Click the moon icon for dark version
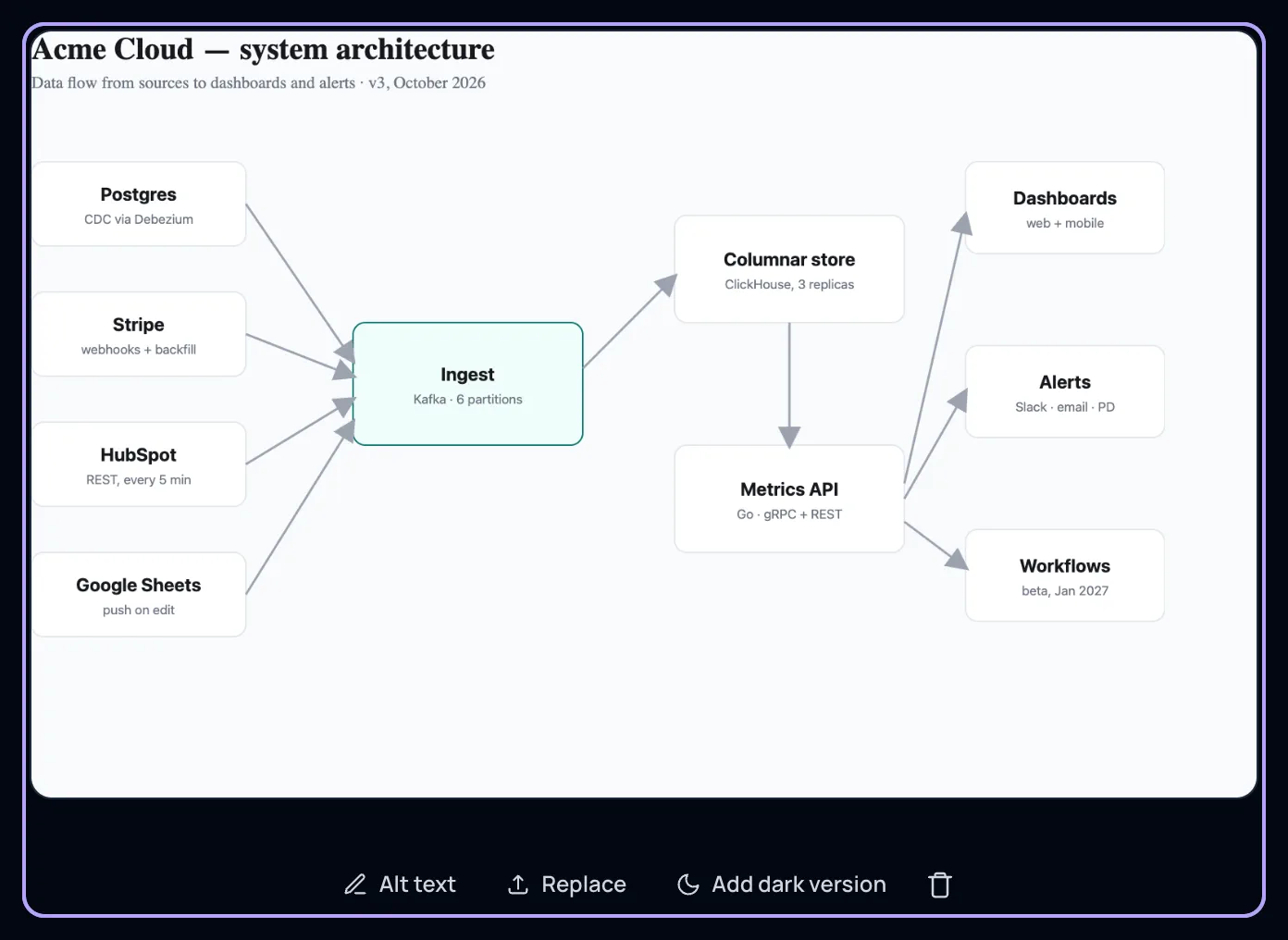Image resolution: width=1288 pixels, height=940 pixels. pos(688,884)
